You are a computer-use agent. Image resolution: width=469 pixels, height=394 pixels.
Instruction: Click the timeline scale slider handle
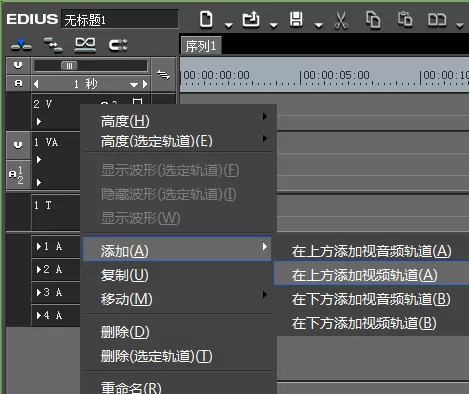tap(69, 66)
